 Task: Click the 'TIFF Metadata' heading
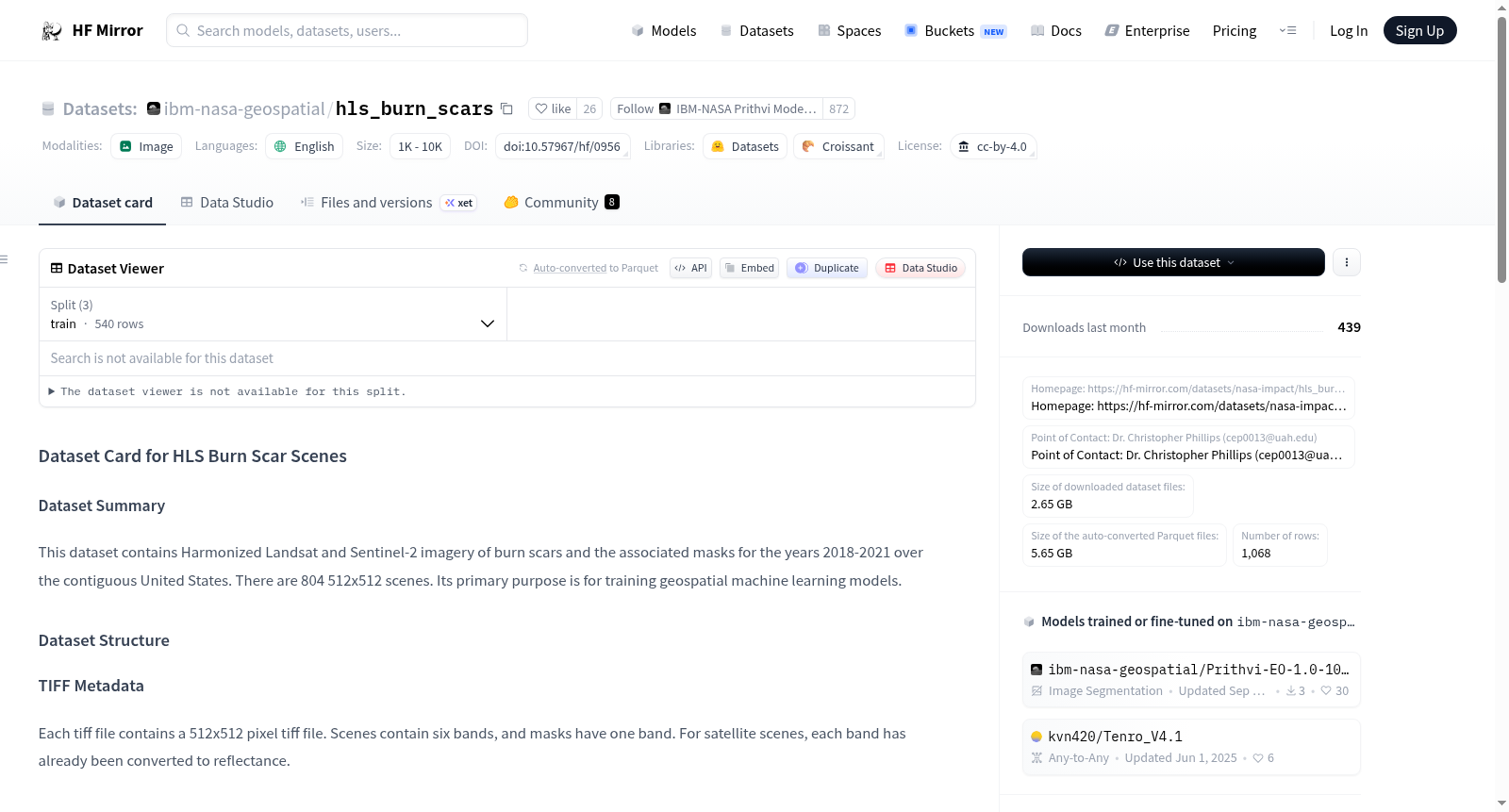[x=91, y=686]
